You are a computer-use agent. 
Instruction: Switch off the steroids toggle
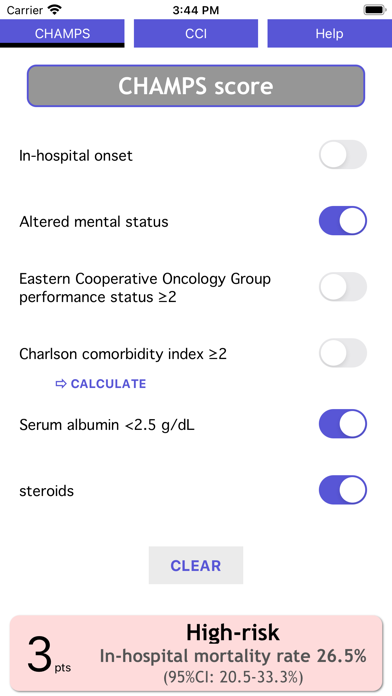coord(343,490)
